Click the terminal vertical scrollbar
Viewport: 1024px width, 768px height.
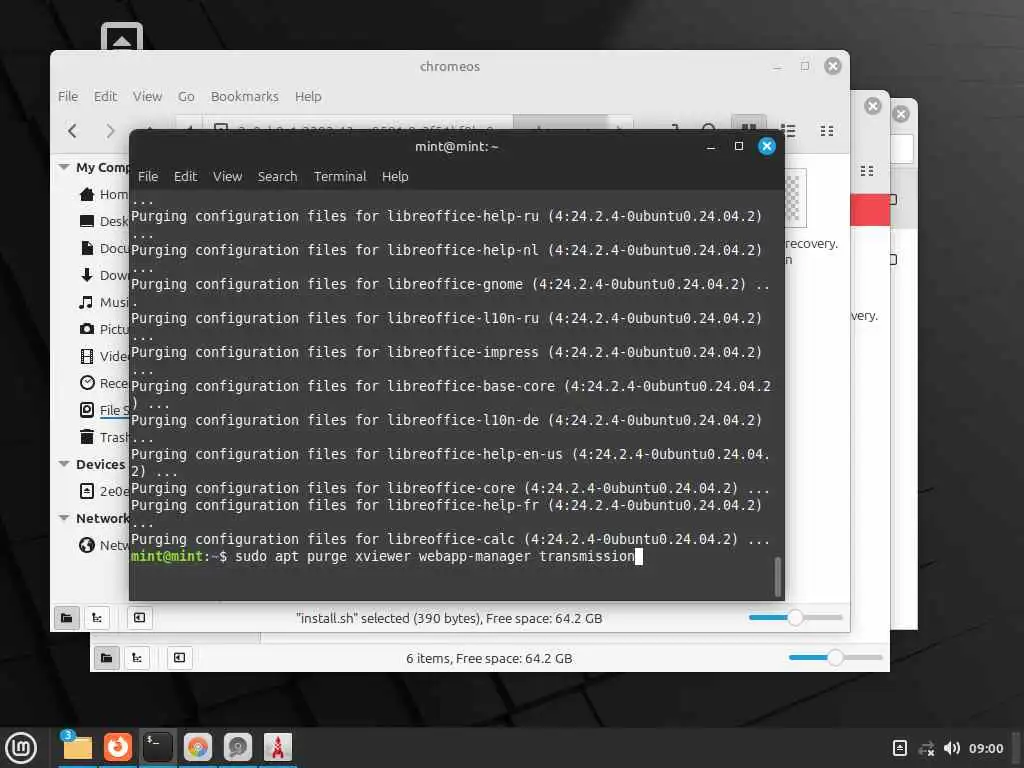click(x=777, y=577)
